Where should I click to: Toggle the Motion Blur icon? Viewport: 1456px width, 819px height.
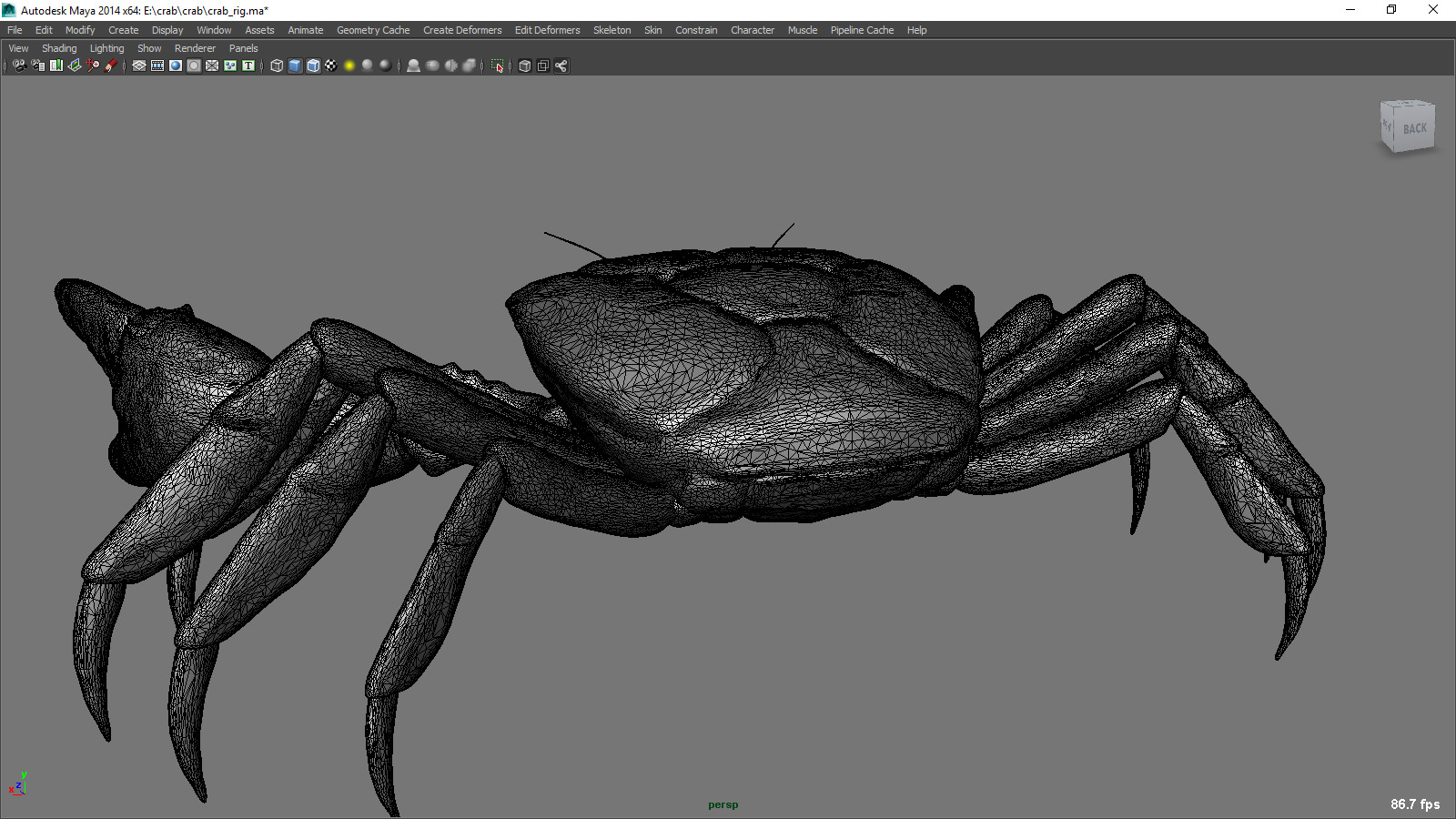432,66
